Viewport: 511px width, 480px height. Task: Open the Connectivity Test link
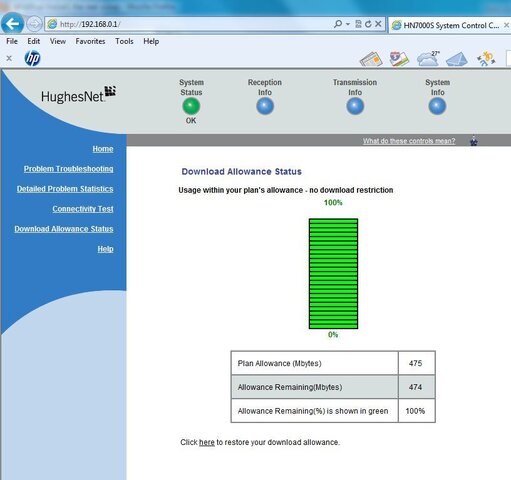coord(83,209)
